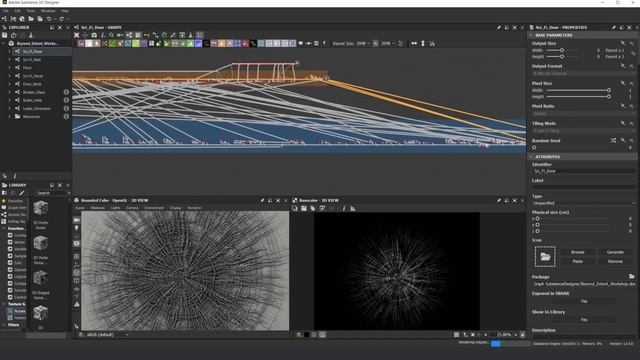Toggle grid display at 2D view bottom bar

[456, 335]
